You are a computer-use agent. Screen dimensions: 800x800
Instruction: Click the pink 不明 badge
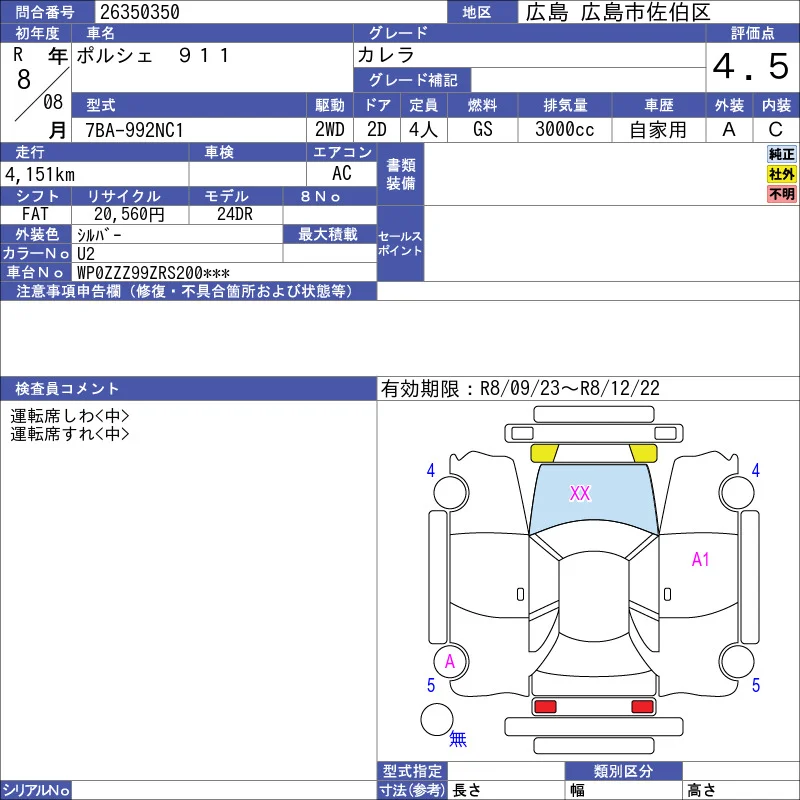[781, 194]
